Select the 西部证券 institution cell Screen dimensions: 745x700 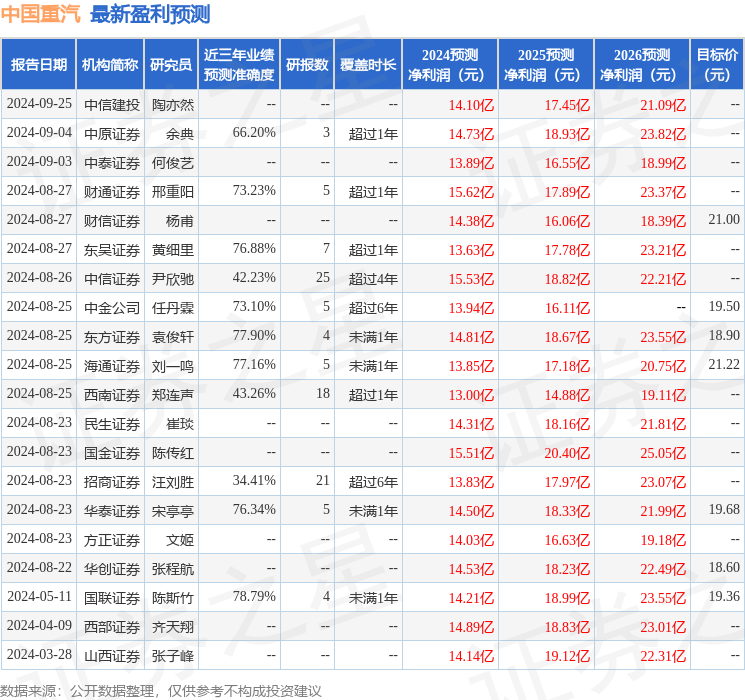[112, 627]
